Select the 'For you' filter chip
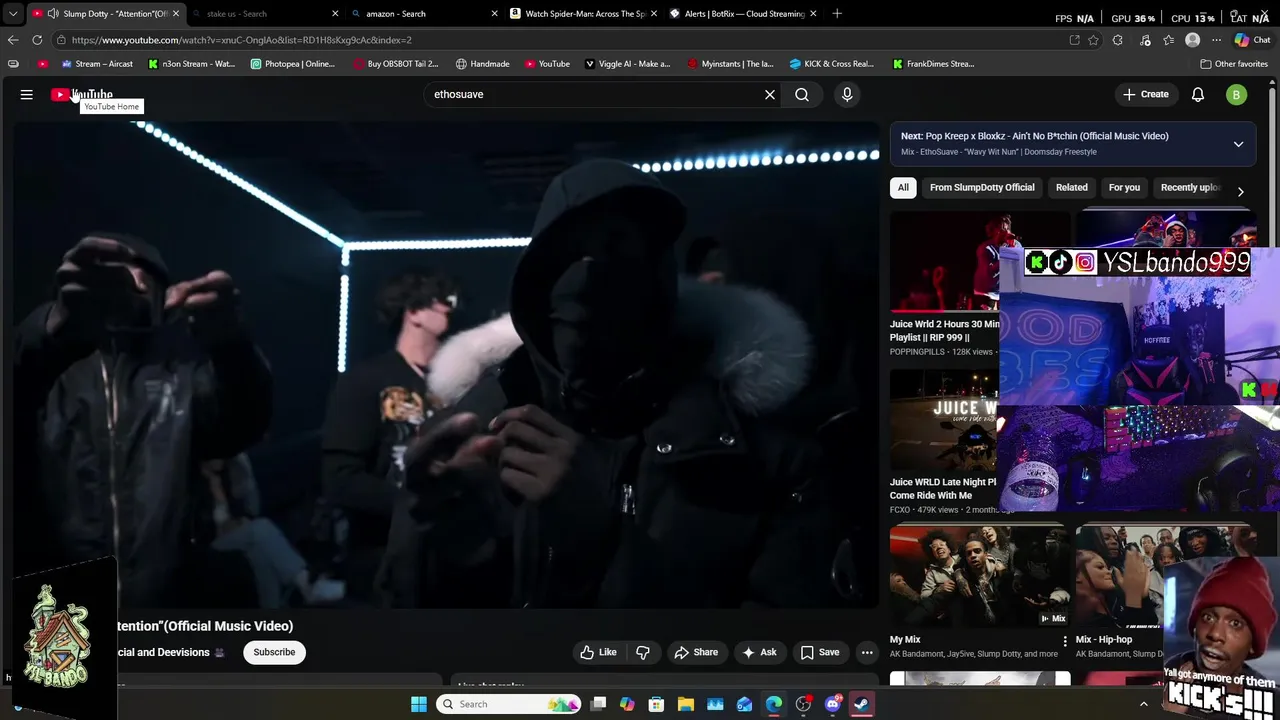This screenshot has width=1280, height=720. pos(1124,187)
